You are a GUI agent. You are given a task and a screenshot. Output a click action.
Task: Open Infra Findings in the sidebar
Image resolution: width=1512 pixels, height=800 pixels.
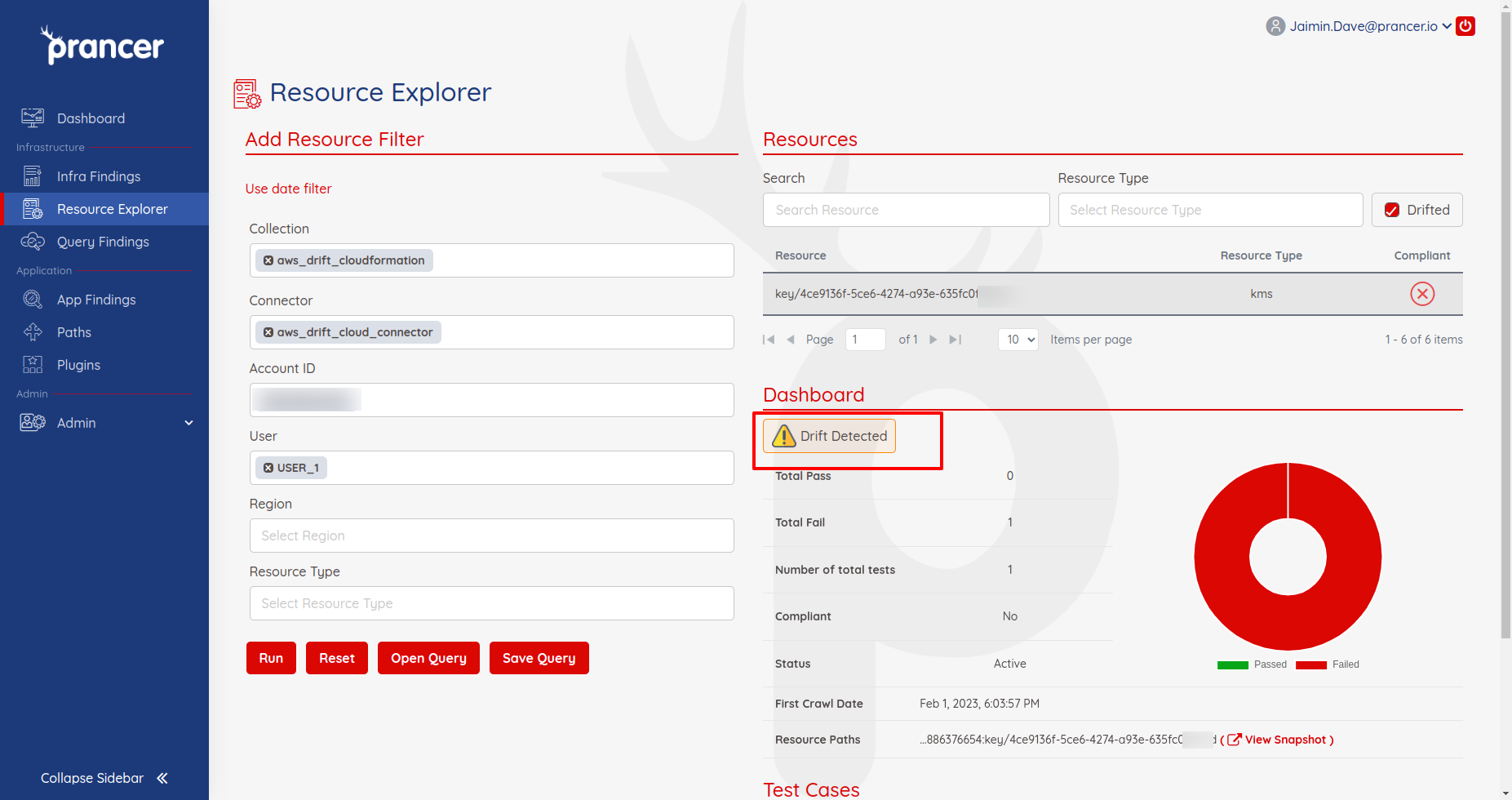coord(99,176)
